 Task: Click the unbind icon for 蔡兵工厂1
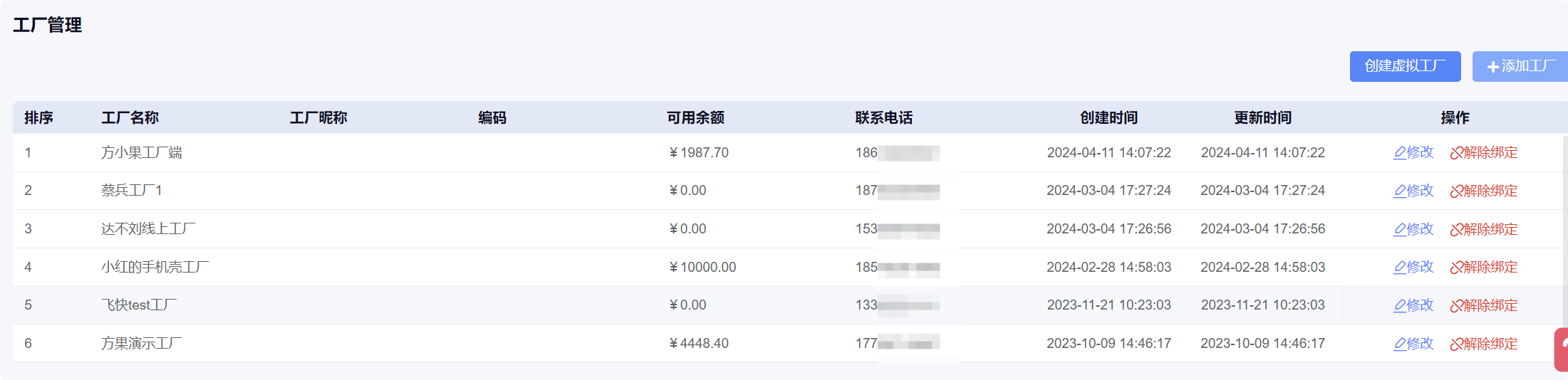(1456, 191)
